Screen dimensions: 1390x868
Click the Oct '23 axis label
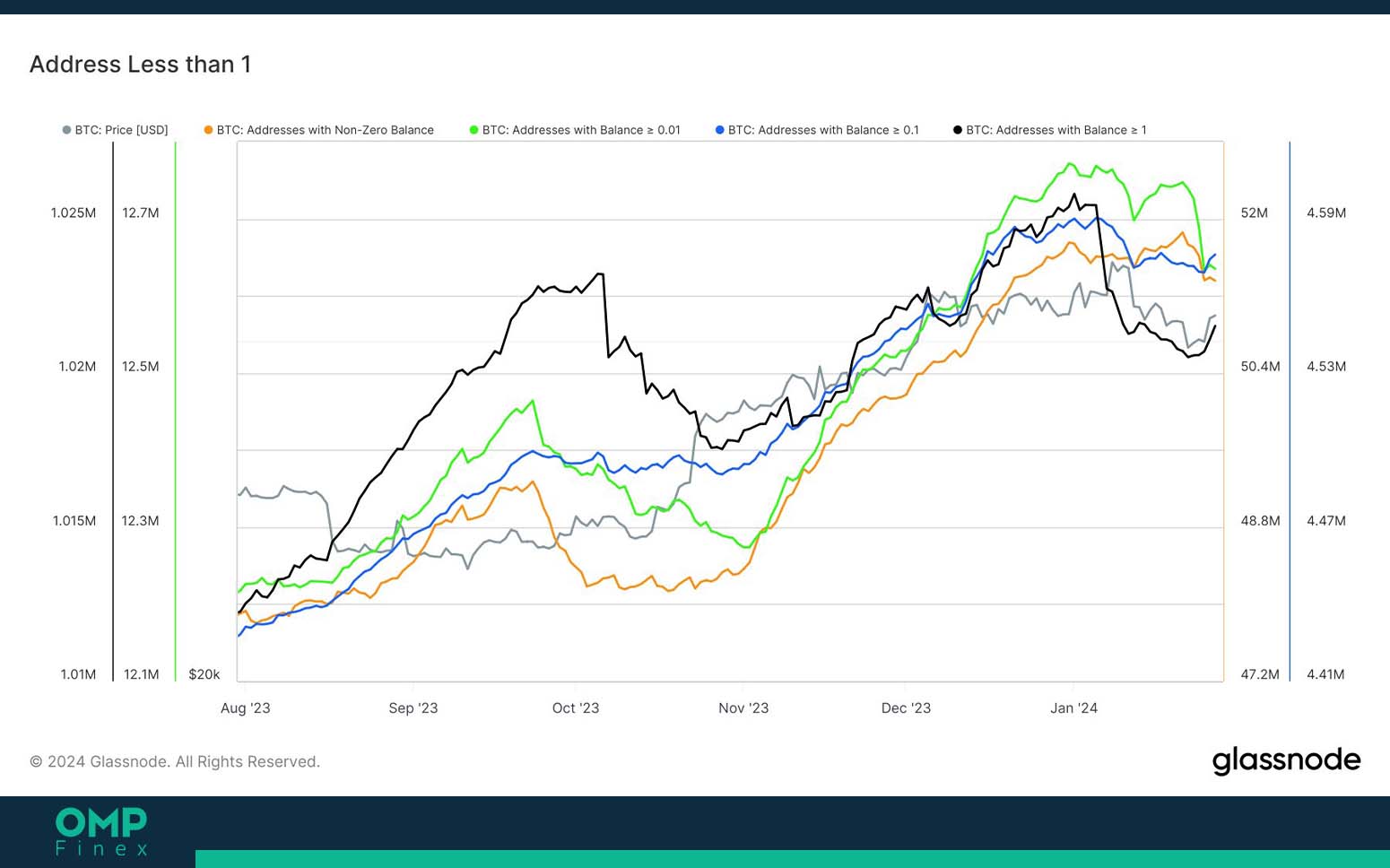(576, 707)
